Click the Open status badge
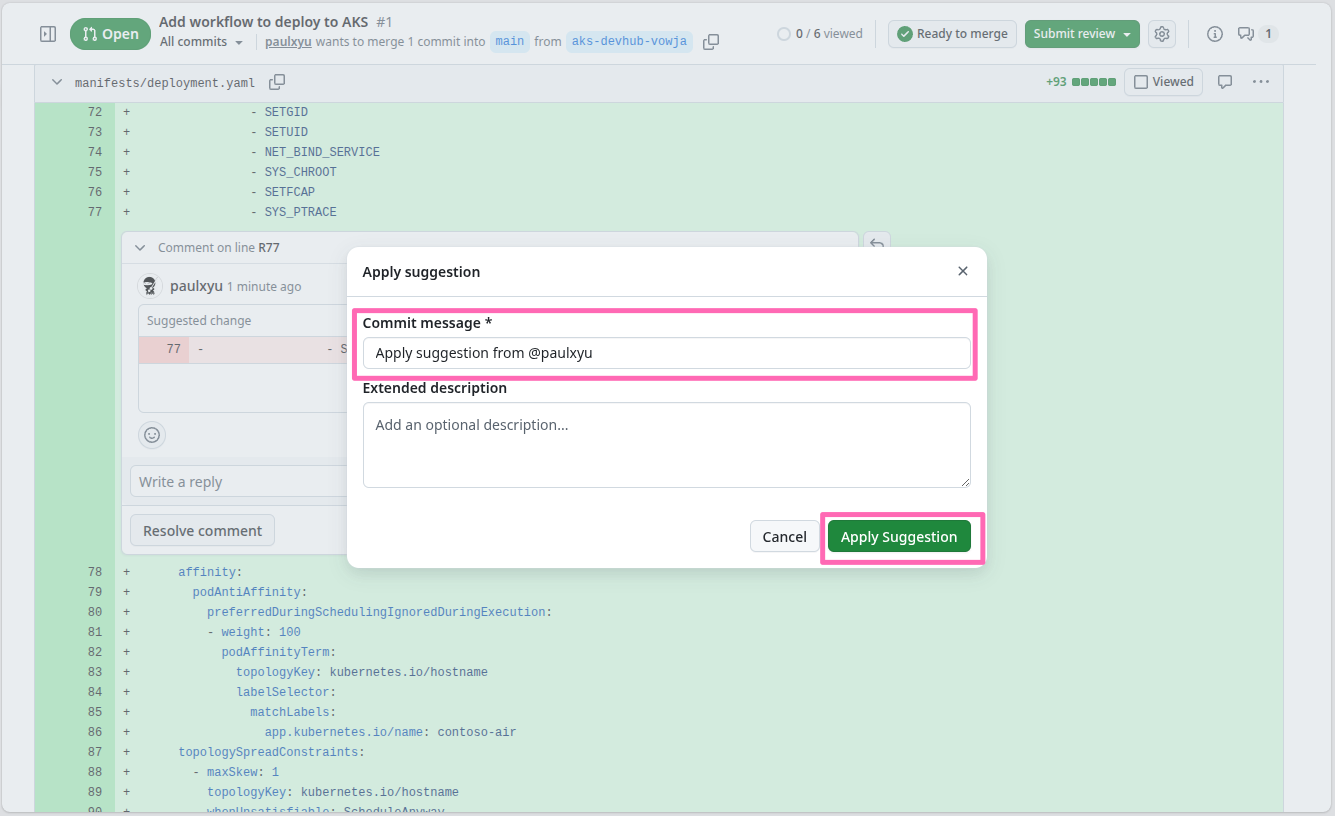The height and width of the screenshot is (816, 1335). pos(110,34)
